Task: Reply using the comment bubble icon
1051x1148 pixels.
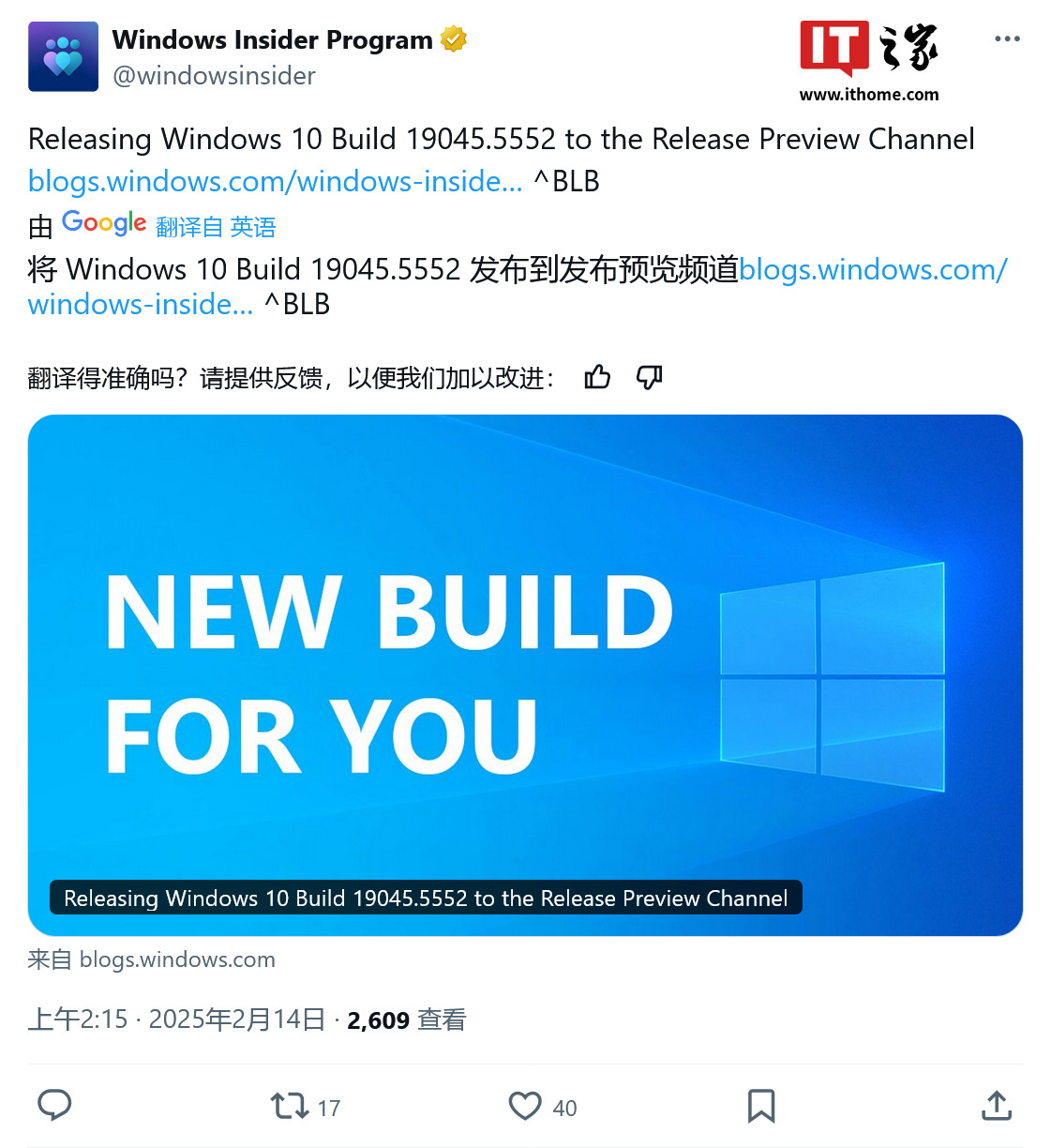Action: pyautogui.click(x=54, y=1106)
